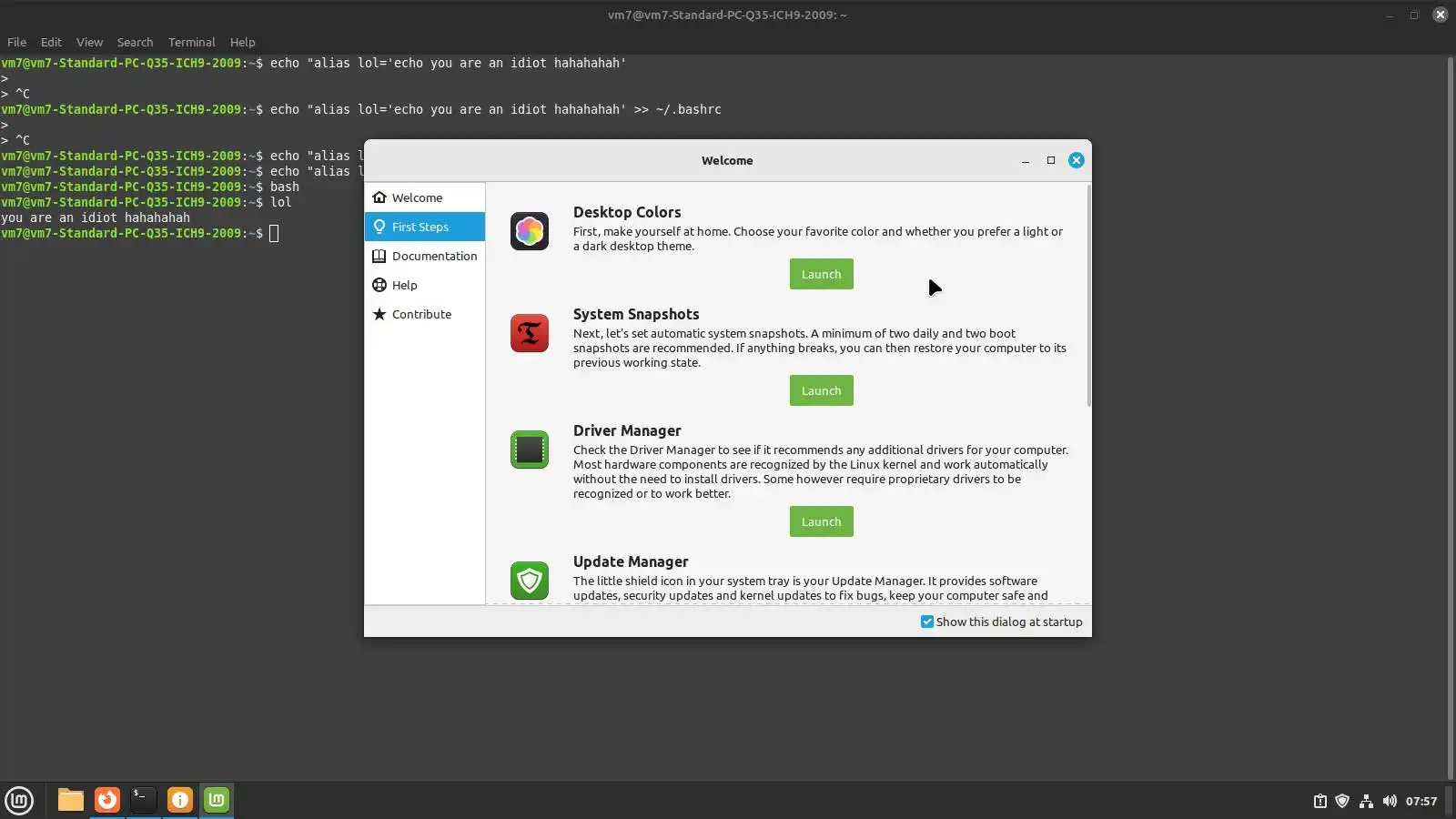Screen dimensions: 1456x819
Task: Click the Driver Manager chip icon
Action: point(530,450)
